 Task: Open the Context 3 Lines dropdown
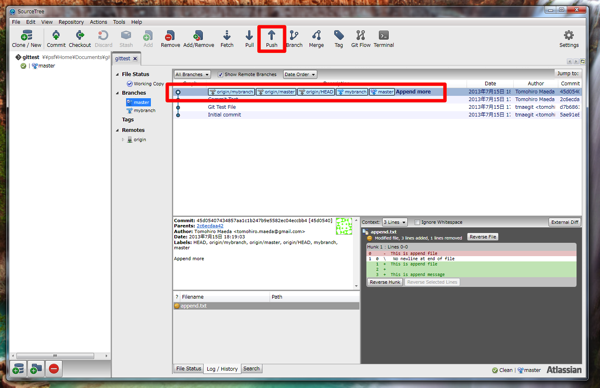[395, 222]
